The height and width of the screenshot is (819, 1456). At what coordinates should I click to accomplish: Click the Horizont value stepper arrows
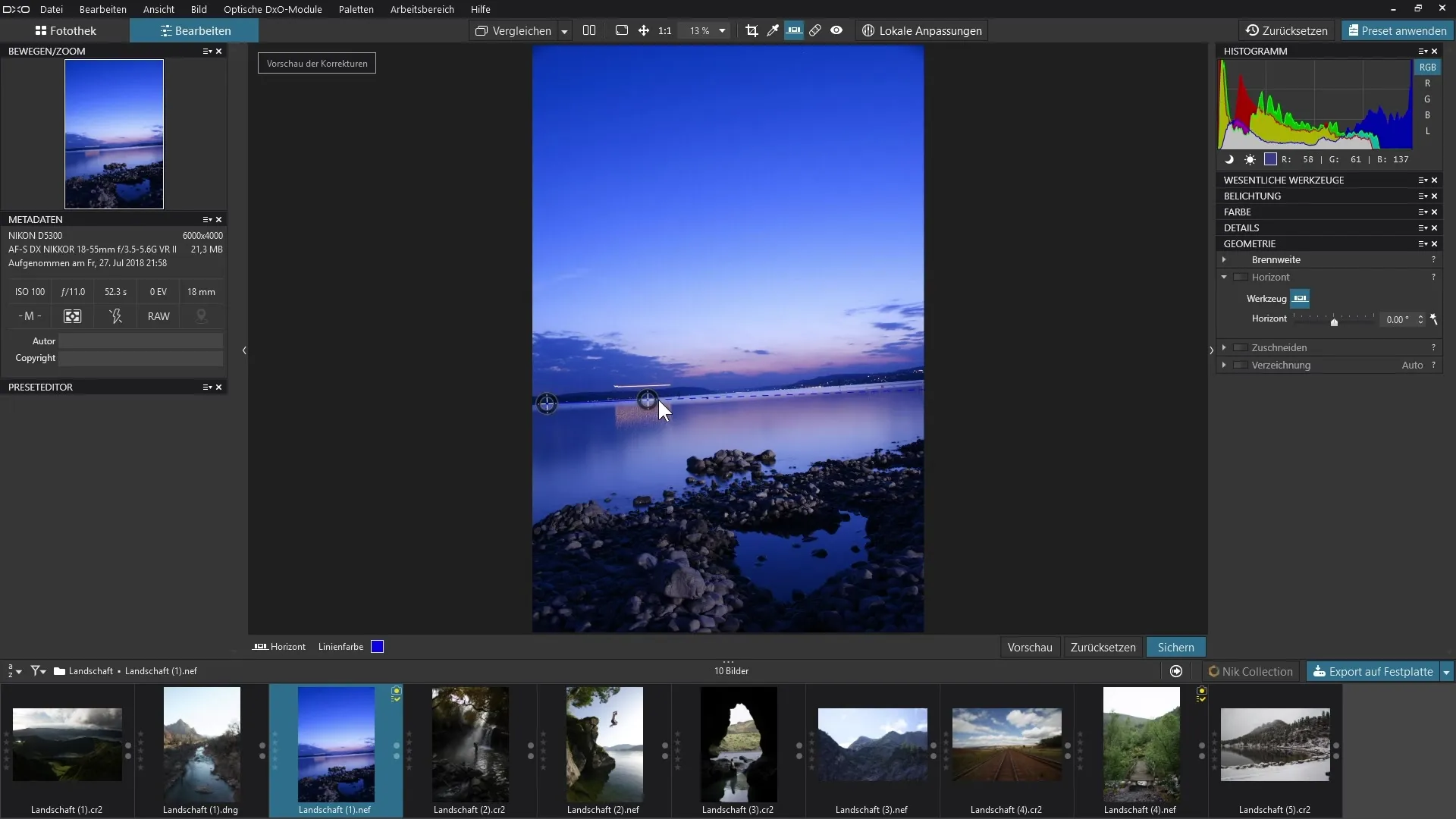tap(1420, 320)
